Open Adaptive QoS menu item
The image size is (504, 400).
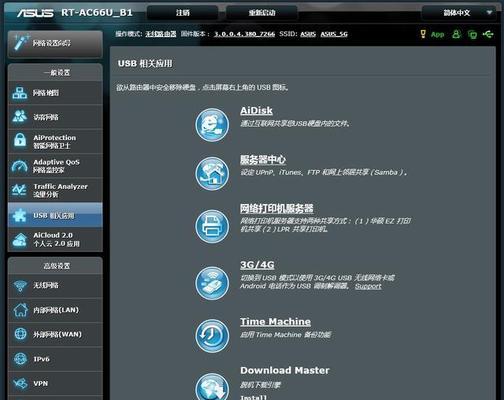[55, 166]
